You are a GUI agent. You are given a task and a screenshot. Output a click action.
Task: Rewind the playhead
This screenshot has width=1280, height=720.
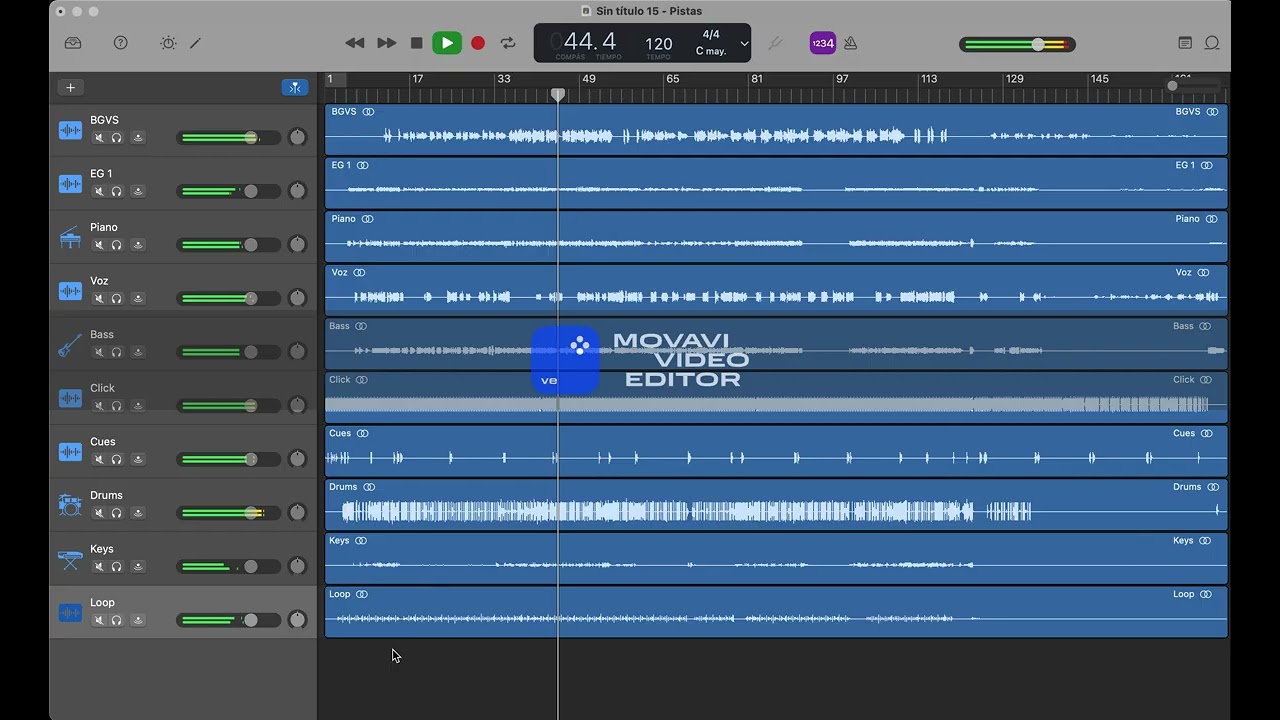[x=355, y=43]
